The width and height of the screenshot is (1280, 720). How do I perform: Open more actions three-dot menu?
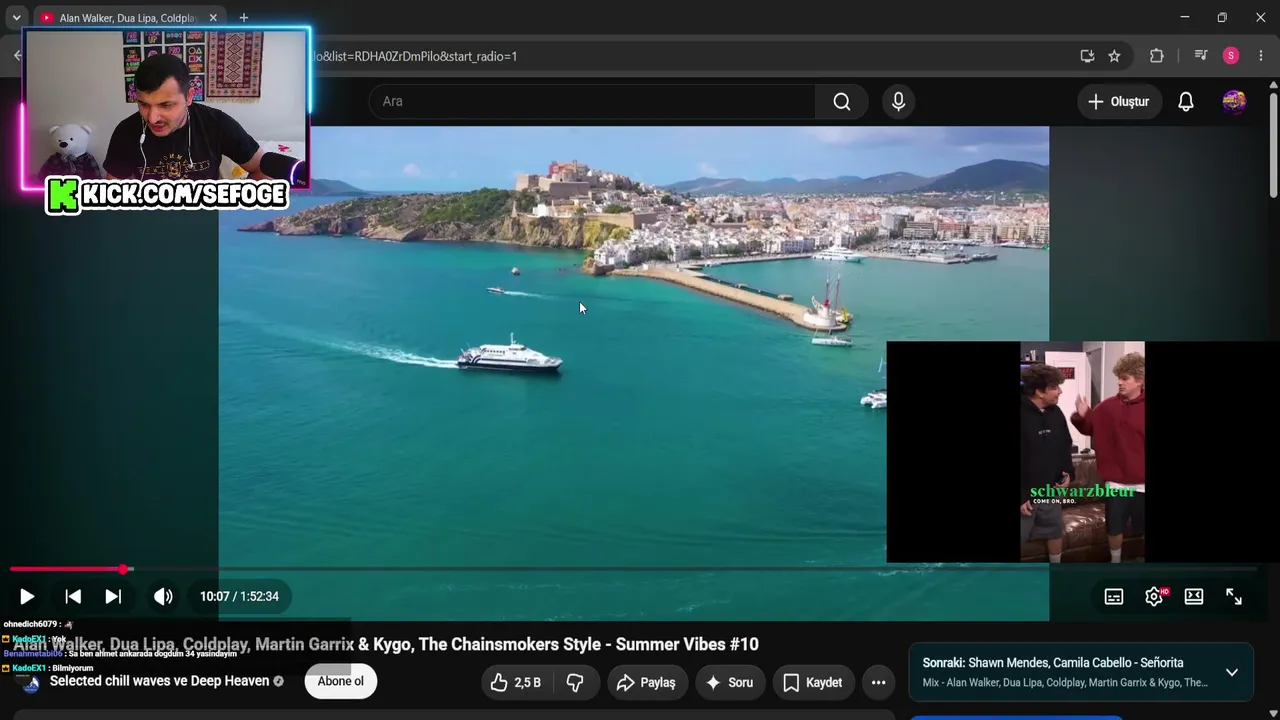[x=879, y=682]
